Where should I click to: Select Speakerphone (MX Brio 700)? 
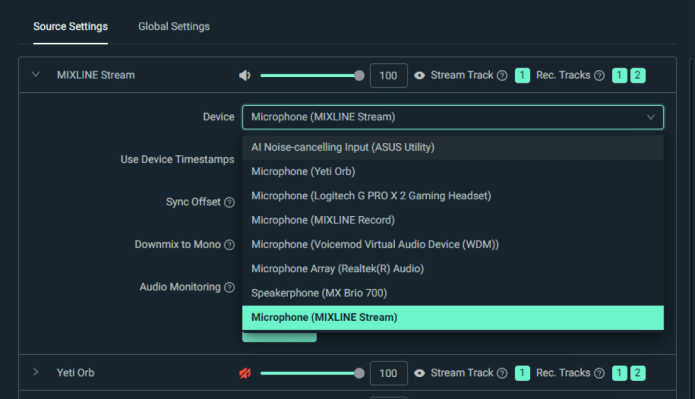(453, 293)
